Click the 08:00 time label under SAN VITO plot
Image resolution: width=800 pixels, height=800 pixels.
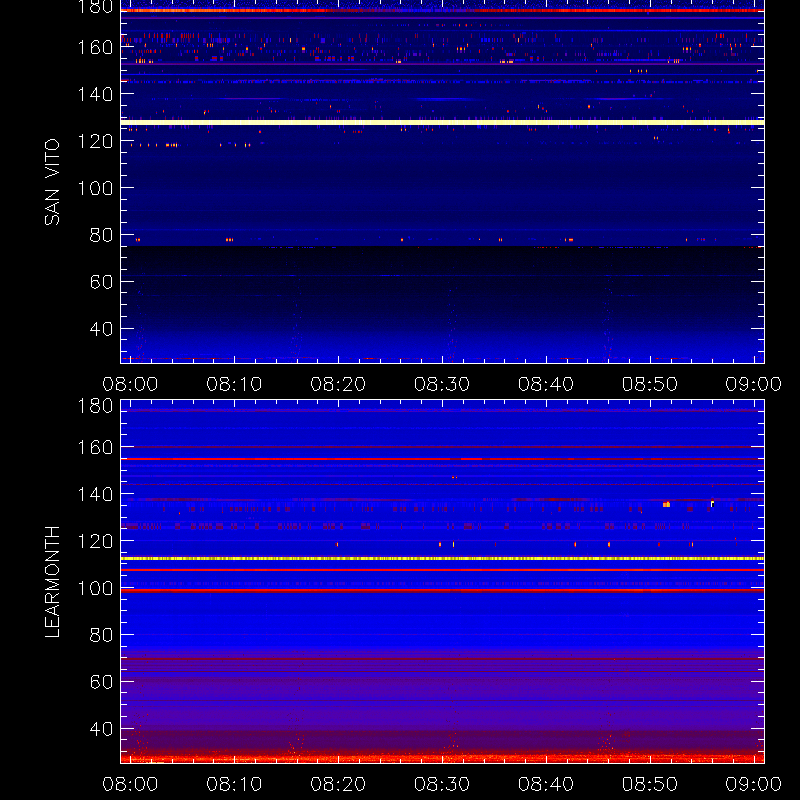130,384
